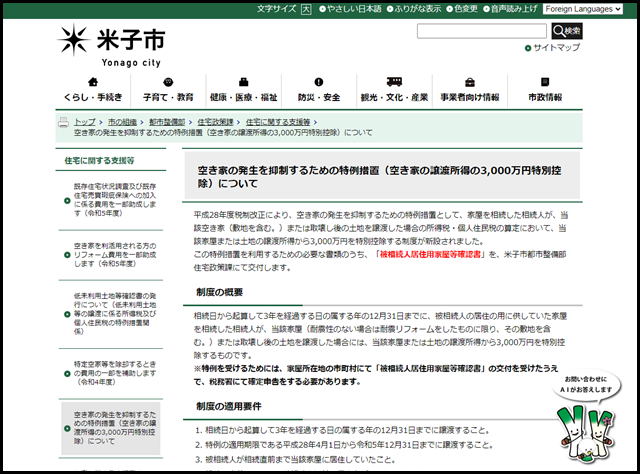The height and width of the screenshot is (474, 640).
Task: Click the medical bag icon above 健康・医療・福祉
Action: (x=244, y=82)
